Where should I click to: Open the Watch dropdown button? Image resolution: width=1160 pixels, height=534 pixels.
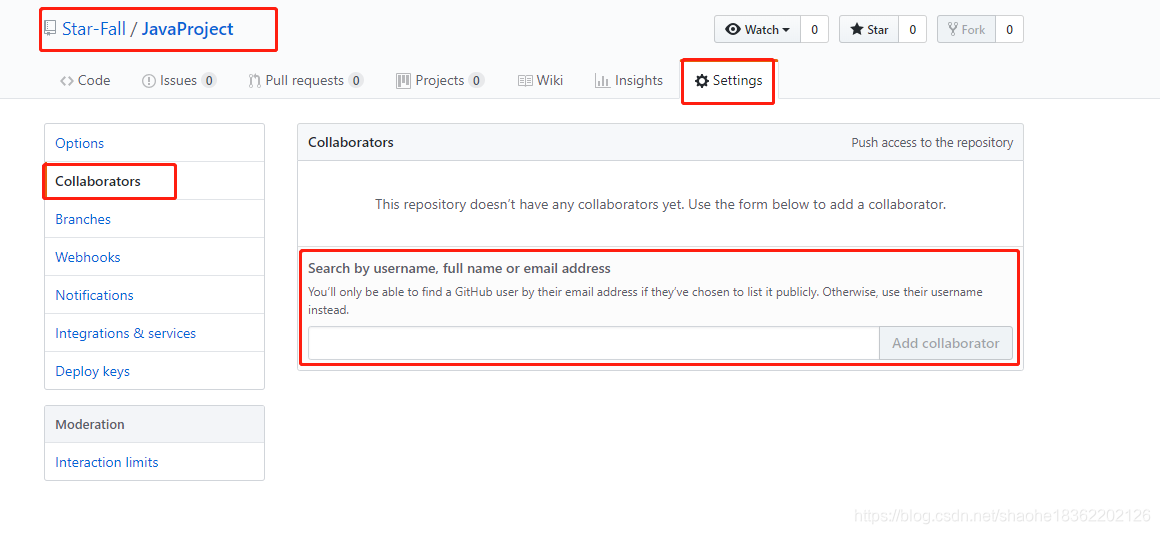click(x=758, y=30)
